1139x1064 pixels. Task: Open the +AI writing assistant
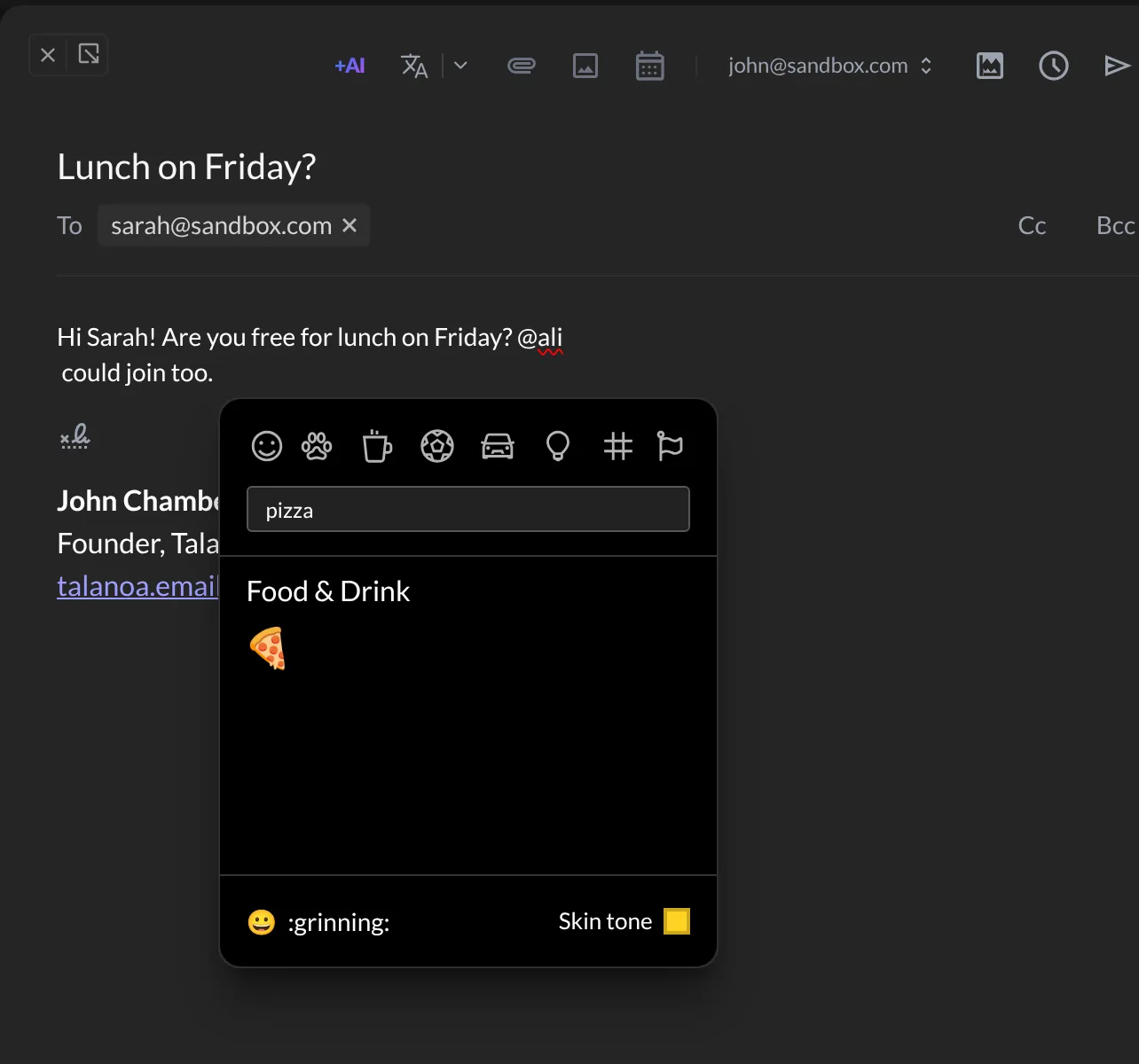pos(350,66)
